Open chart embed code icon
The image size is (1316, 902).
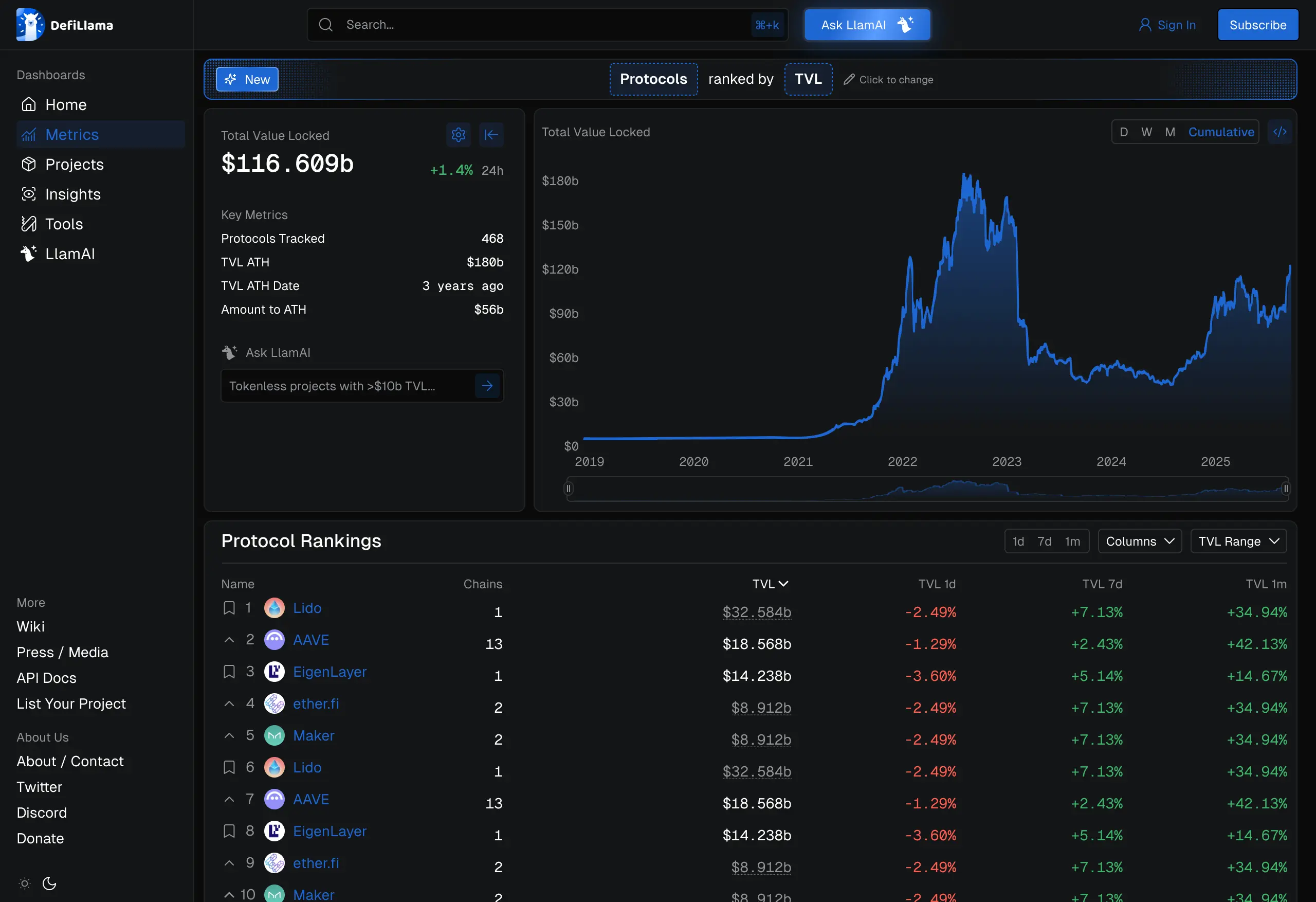[x=1279, y=132]
